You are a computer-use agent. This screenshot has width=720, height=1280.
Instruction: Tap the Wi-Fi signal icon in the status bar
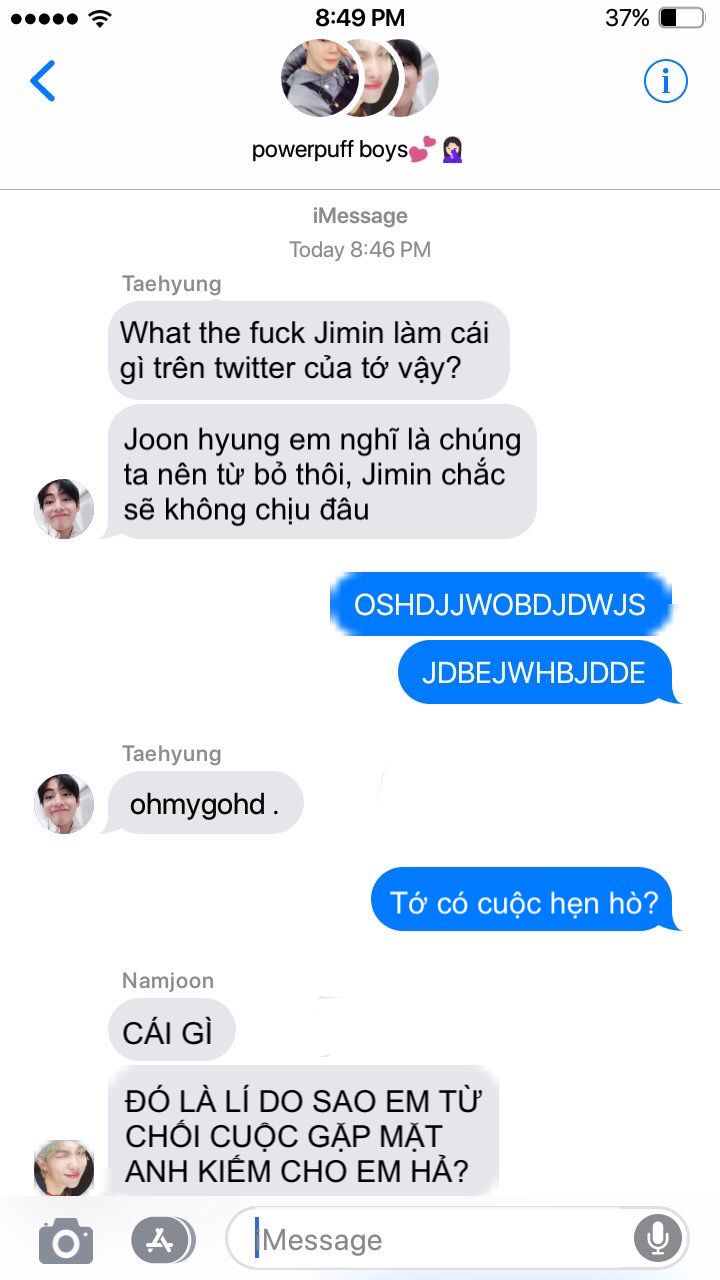point(100,17)
